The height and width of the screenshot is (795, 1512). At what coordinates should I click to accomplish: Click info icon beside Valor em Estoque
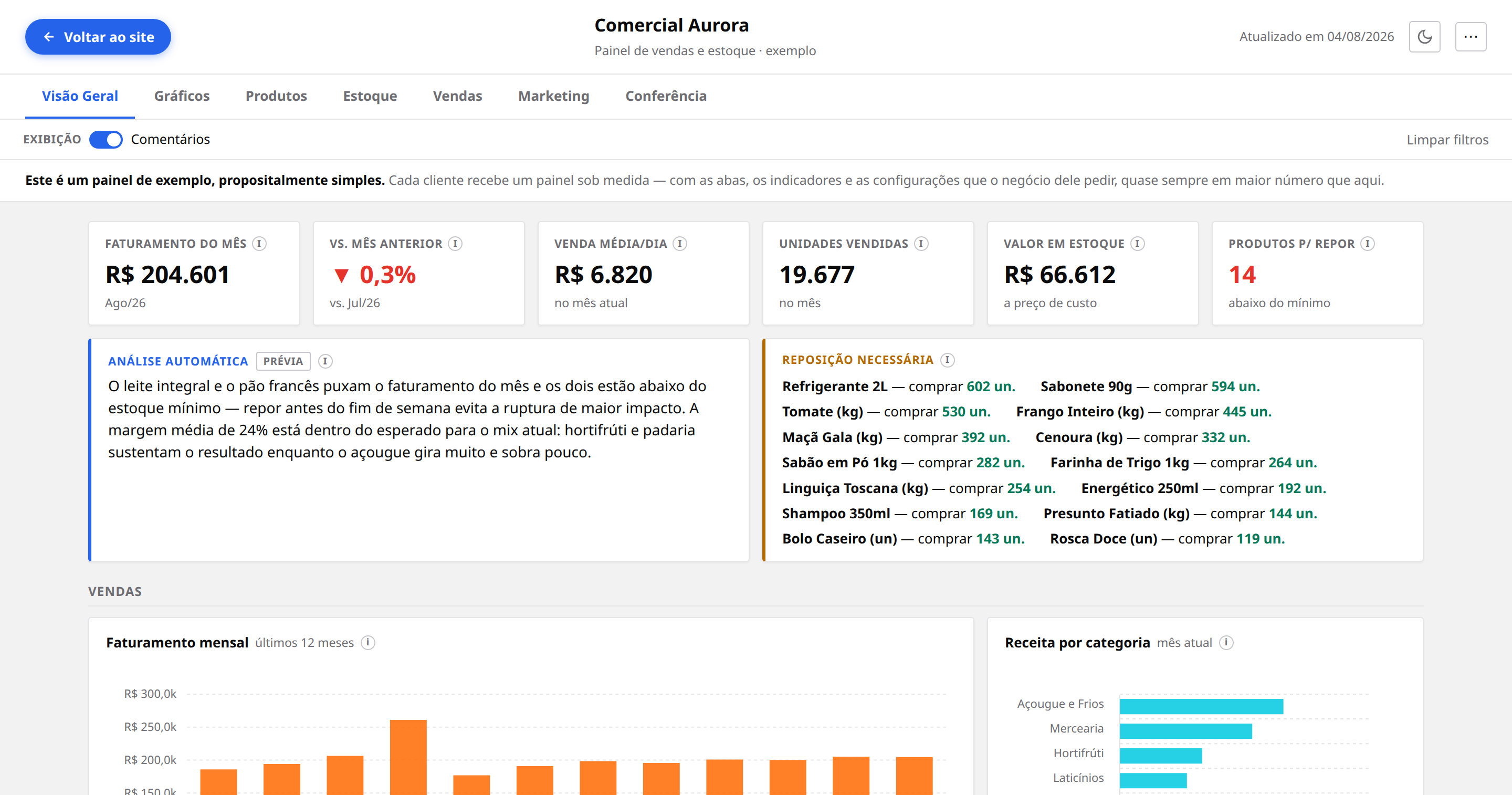click(x=1138, y=244)
